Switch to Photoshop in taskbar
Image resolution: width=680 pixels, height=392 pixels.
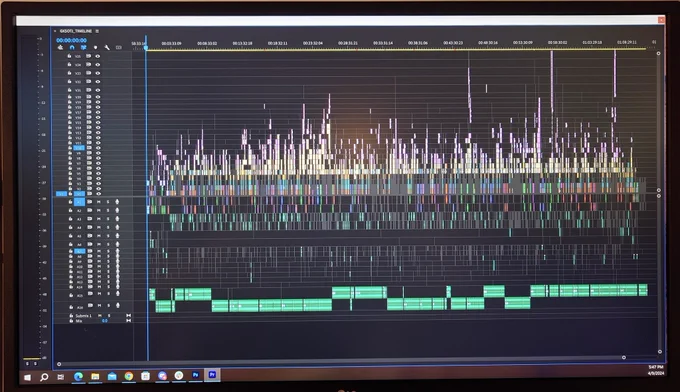[x=196, y=375]
